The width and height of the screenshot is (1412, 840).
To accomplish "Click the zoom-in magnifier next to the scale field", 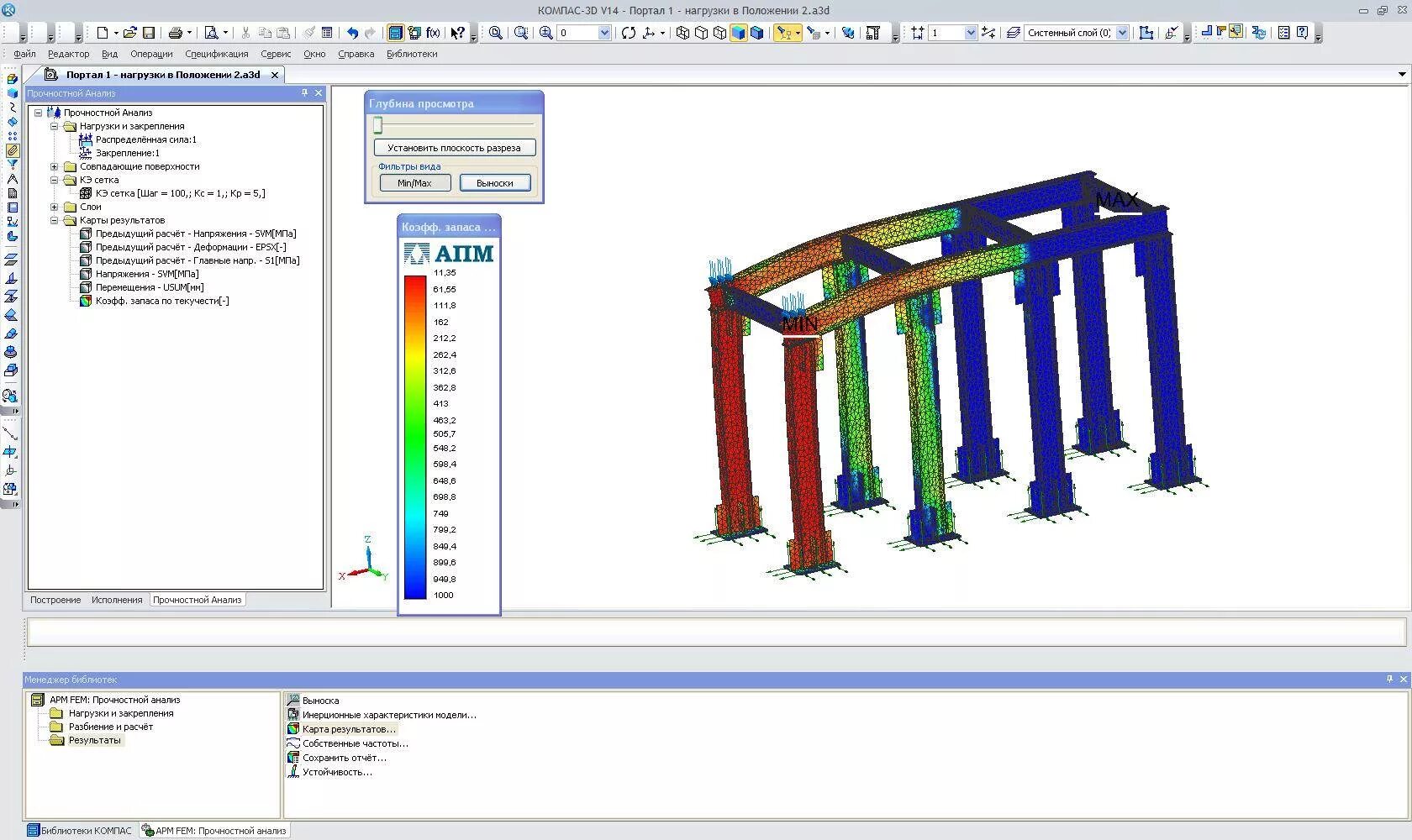I will pyautogui.click(x=546, y=33).
